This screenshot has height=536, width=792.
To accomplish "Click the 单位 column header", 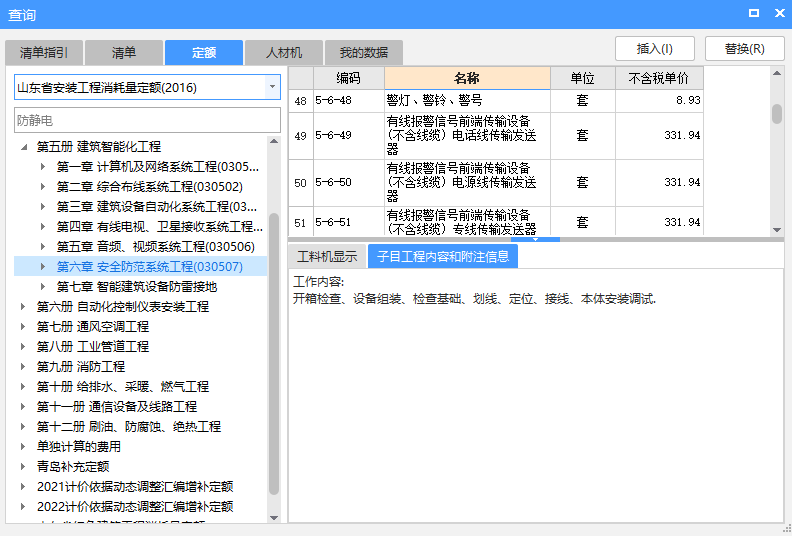I will (x=582, y=78).
